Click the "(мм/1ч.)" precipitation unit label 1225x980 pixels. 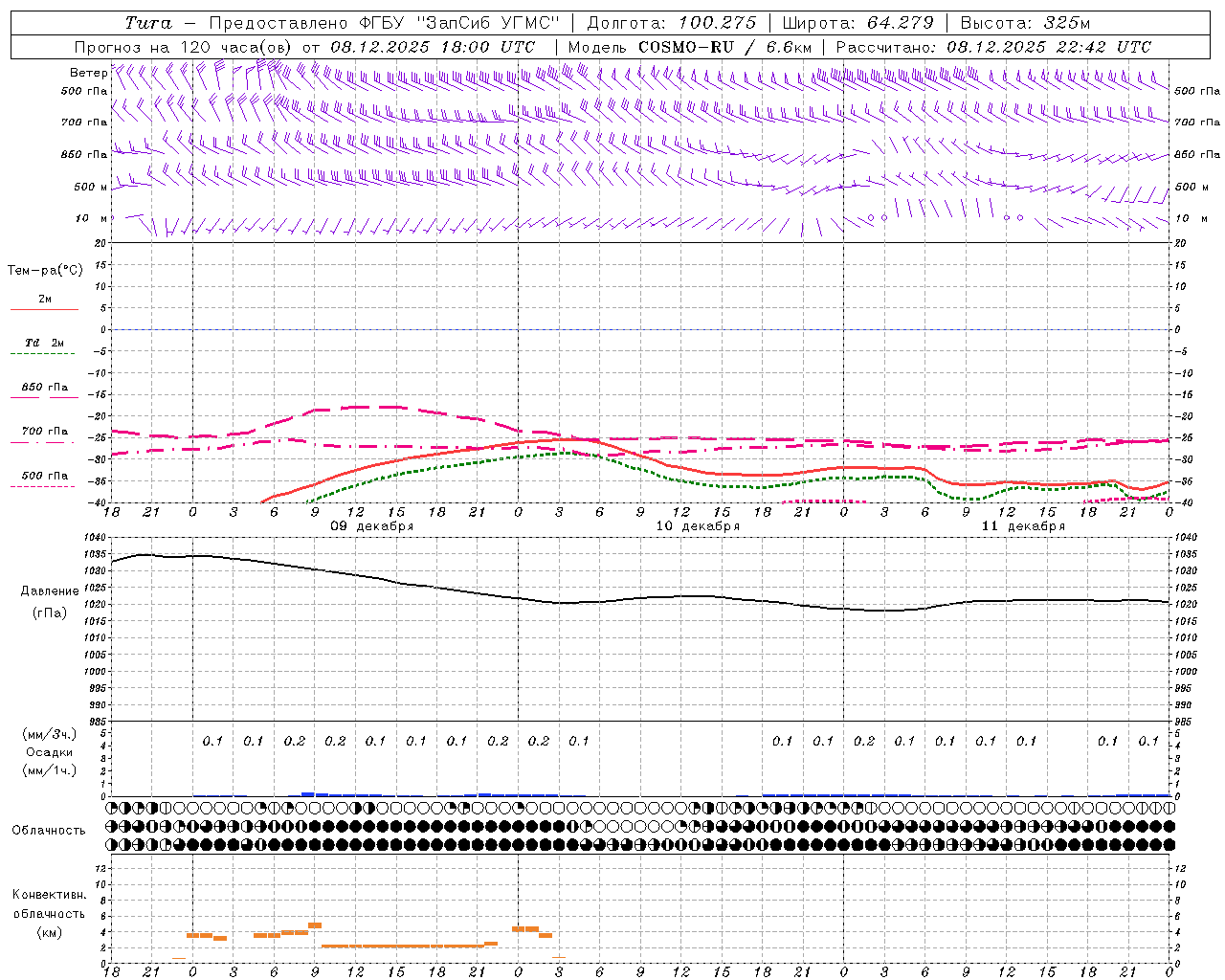[49, 770]
